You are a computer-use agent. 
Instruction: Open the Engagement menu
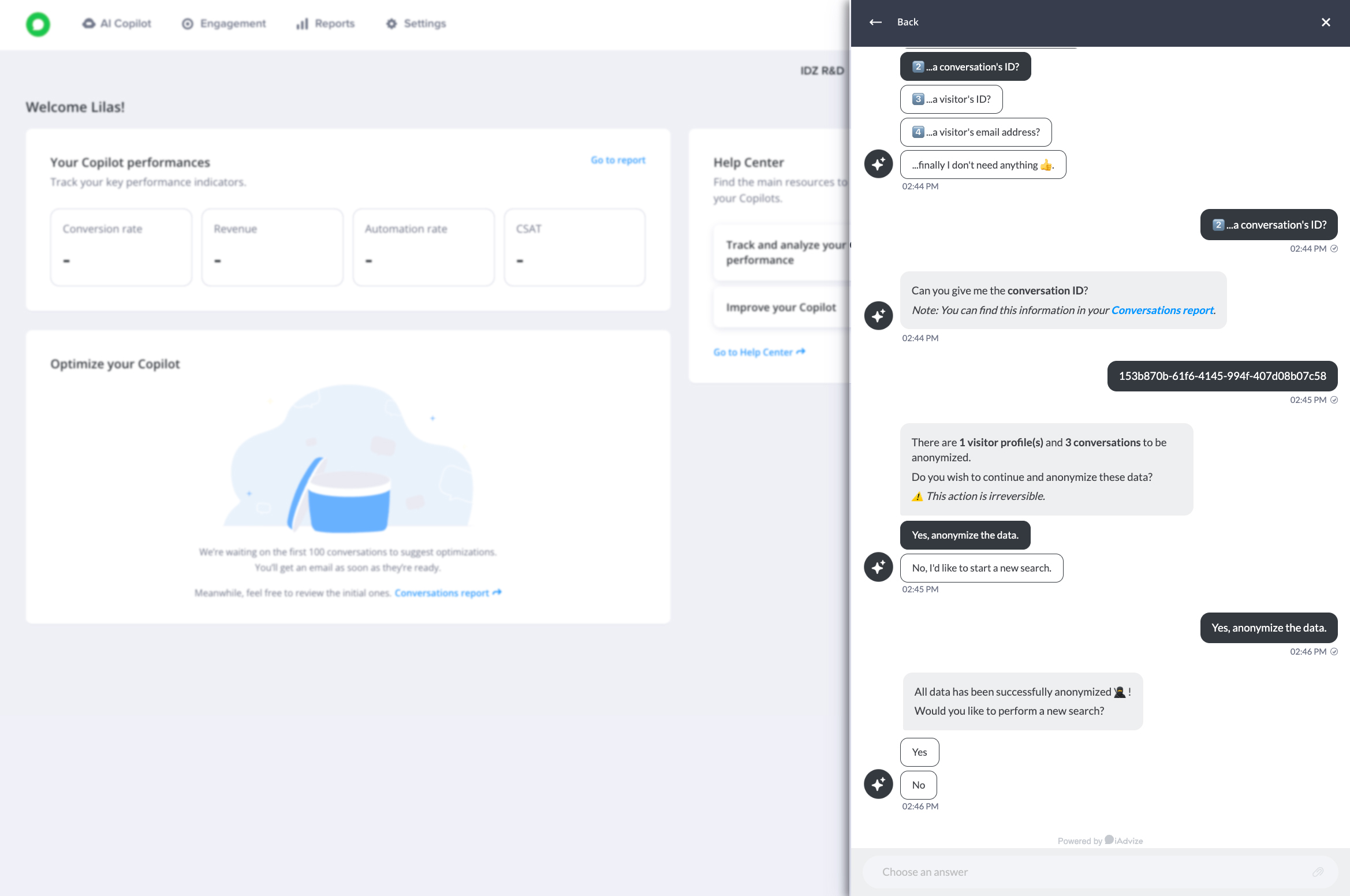pos(224,24)
